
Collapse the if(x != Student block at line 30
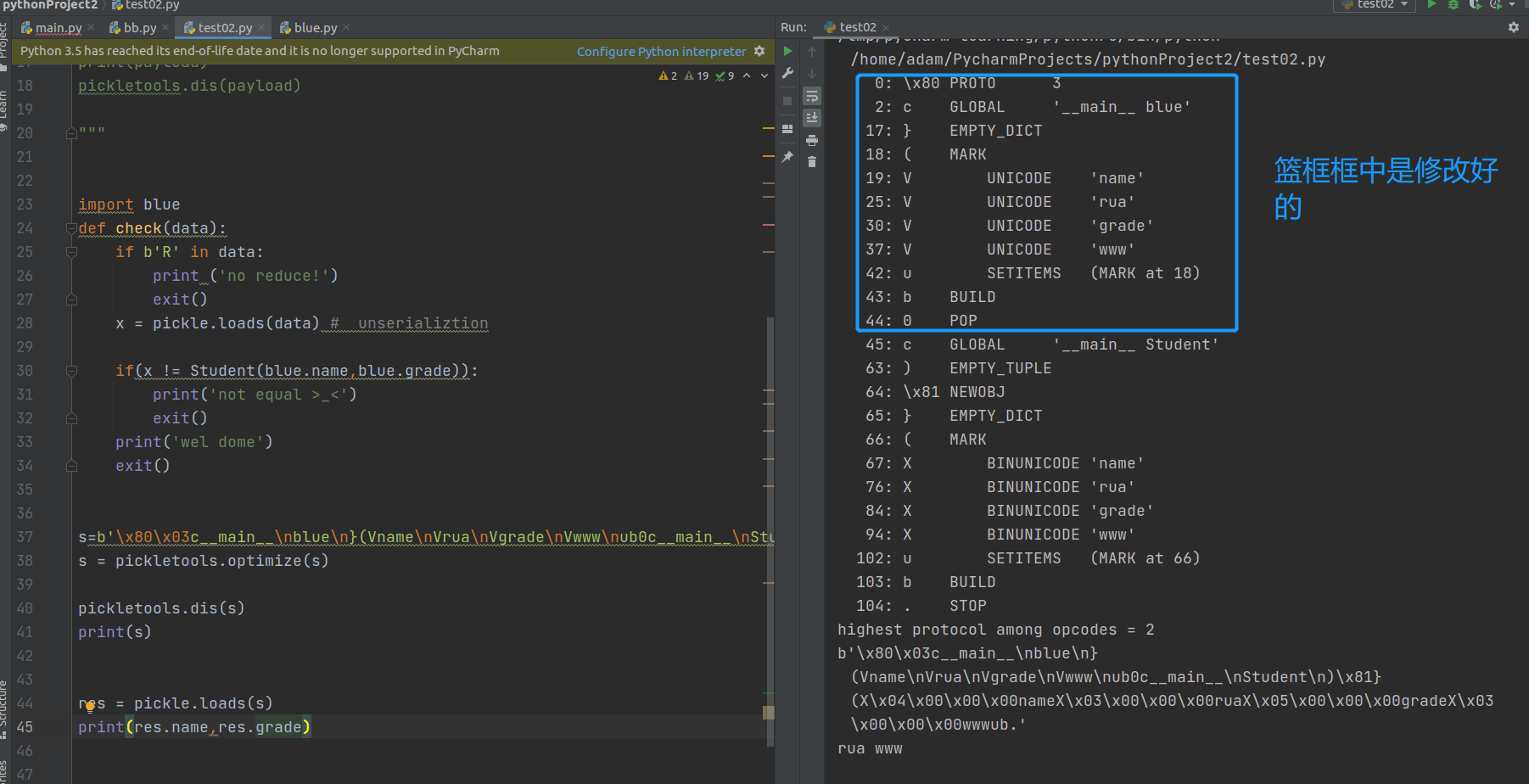pyautogui.click(x=71, y=371)
